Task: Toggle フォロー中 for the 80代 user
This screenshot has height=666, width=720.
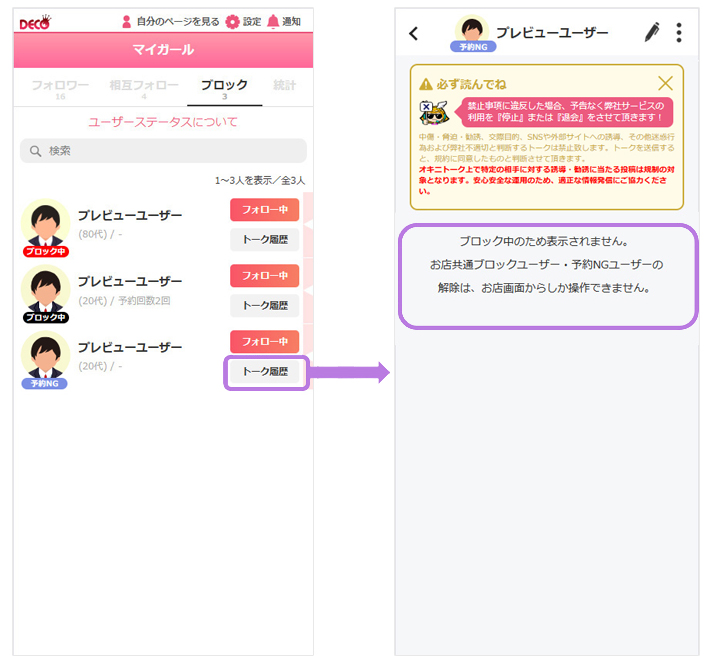Action: (264, 209)
